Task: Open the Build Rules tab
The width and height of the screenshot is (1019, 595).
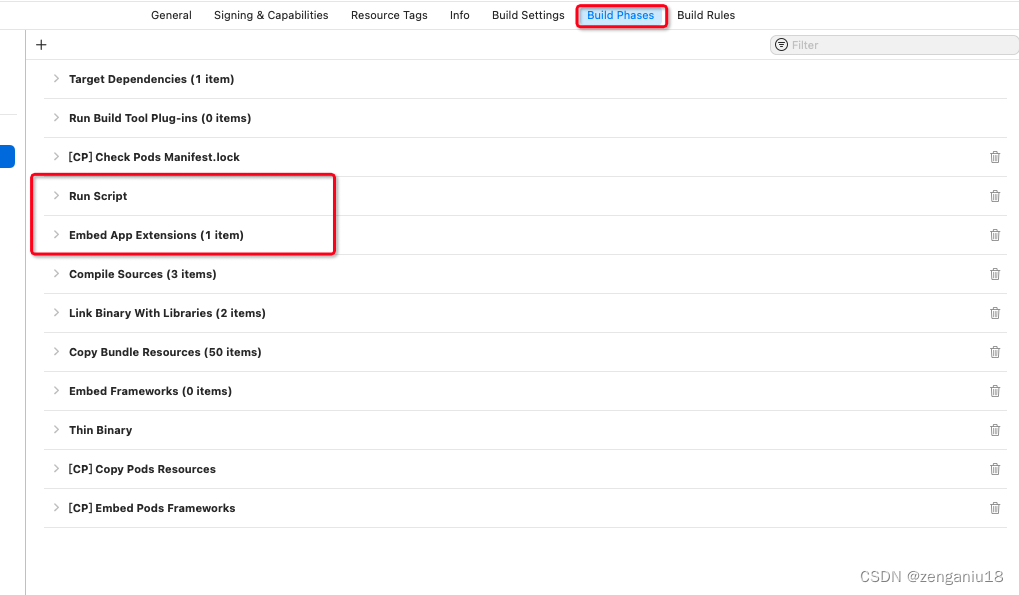Action: (706, 15)
